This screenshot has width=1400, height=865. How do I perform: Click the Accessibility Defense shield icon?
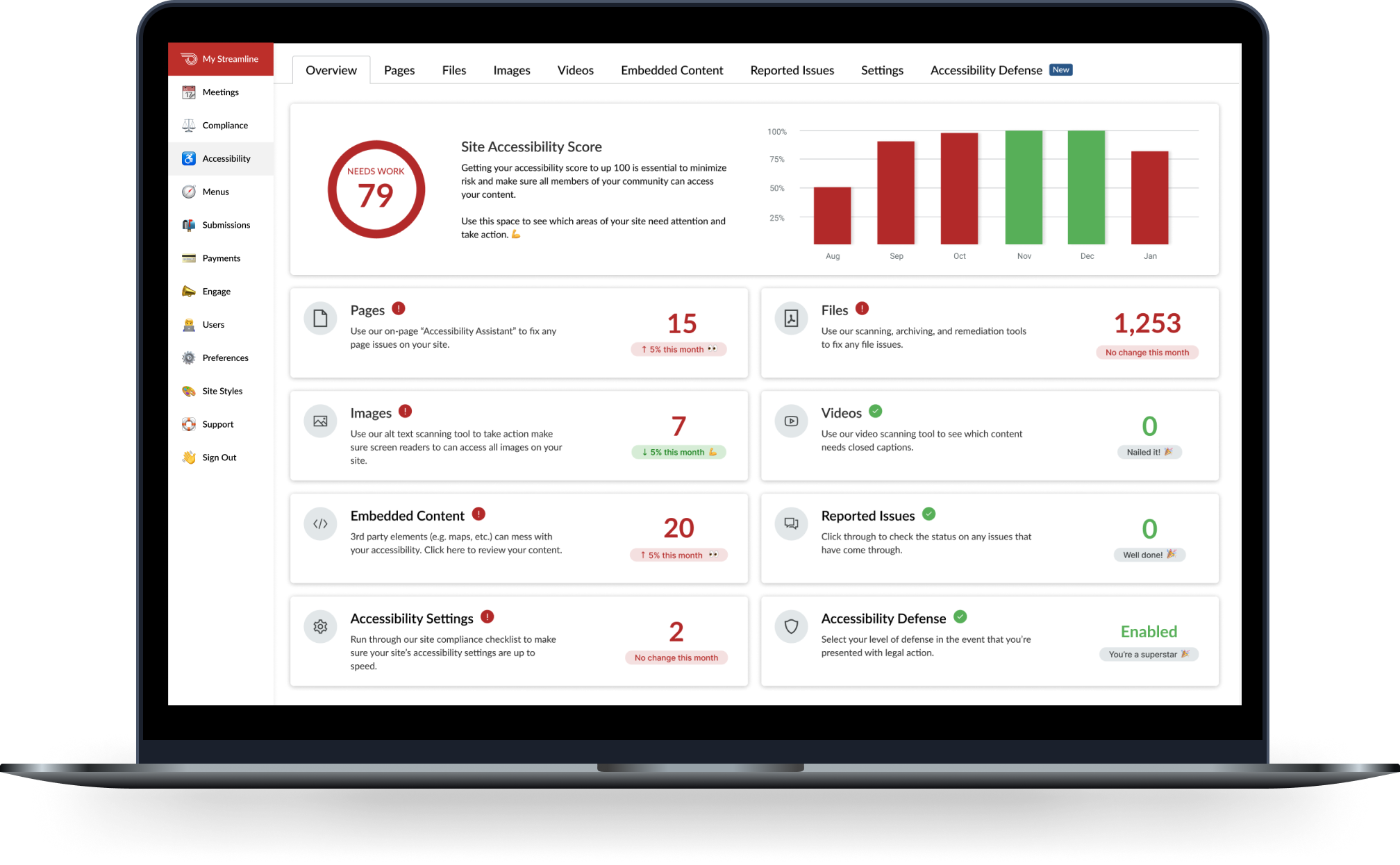pos(791,627)
